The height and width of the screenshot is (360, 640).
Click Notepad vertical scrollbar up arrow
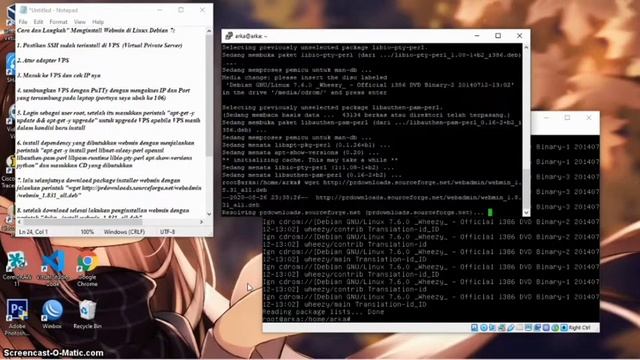(x=209, y=31)
